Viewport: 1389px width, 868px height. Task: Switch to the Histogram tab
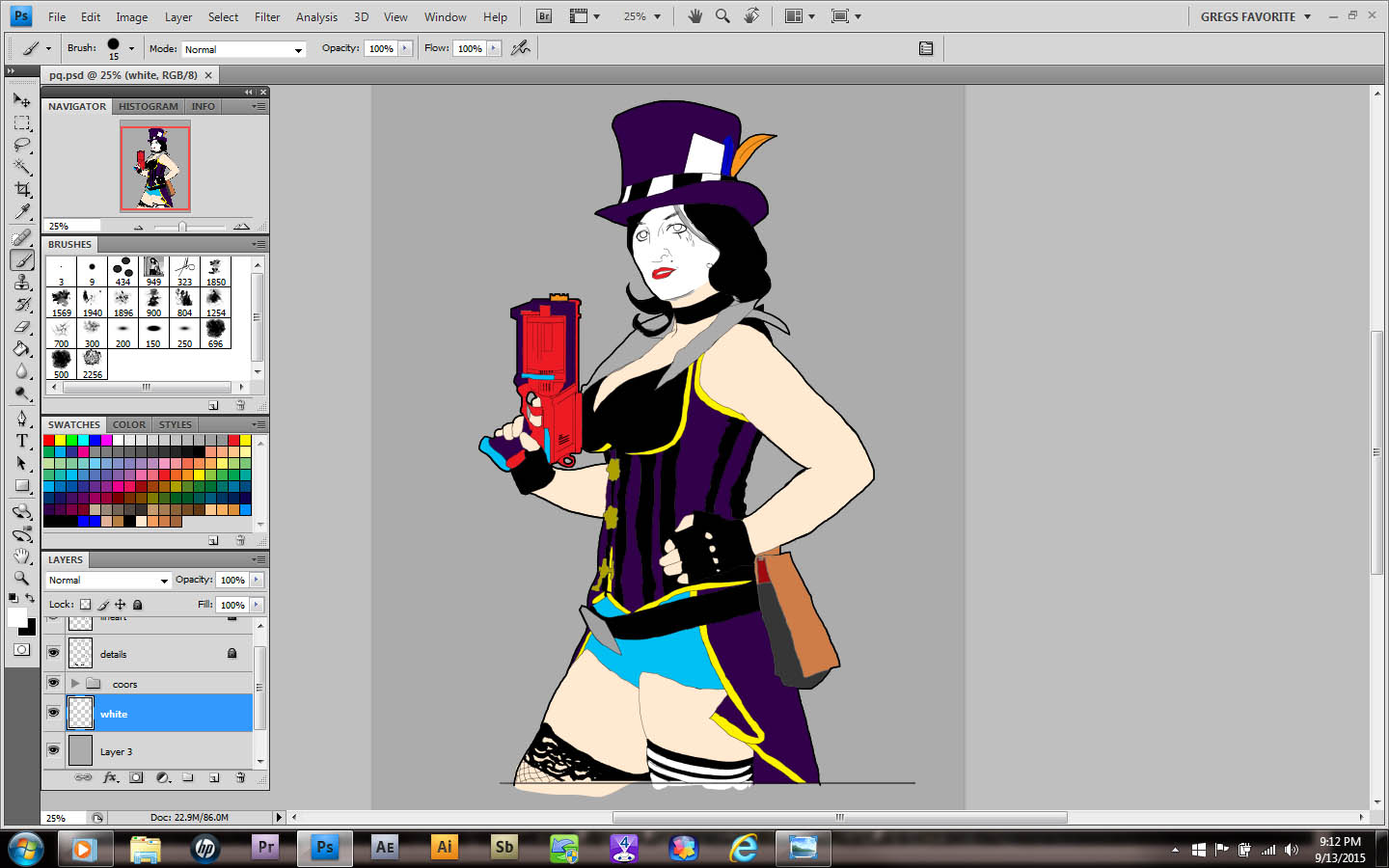click(148, 106)
